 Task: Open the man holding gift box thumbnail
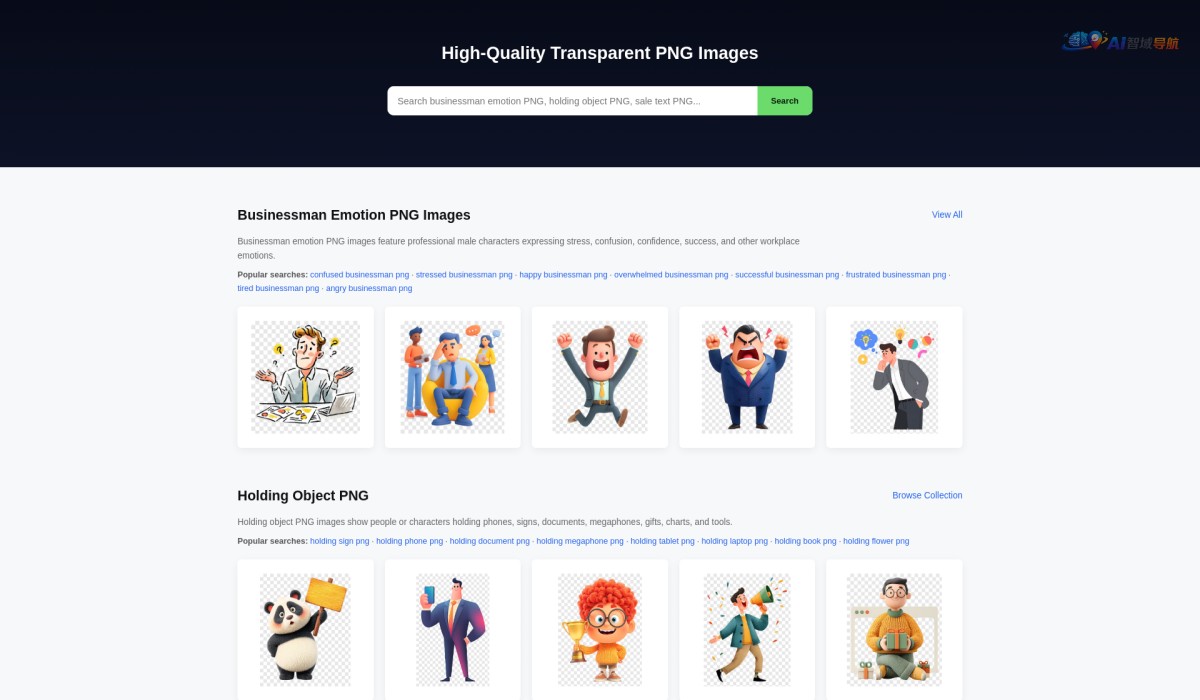point(894,630)
